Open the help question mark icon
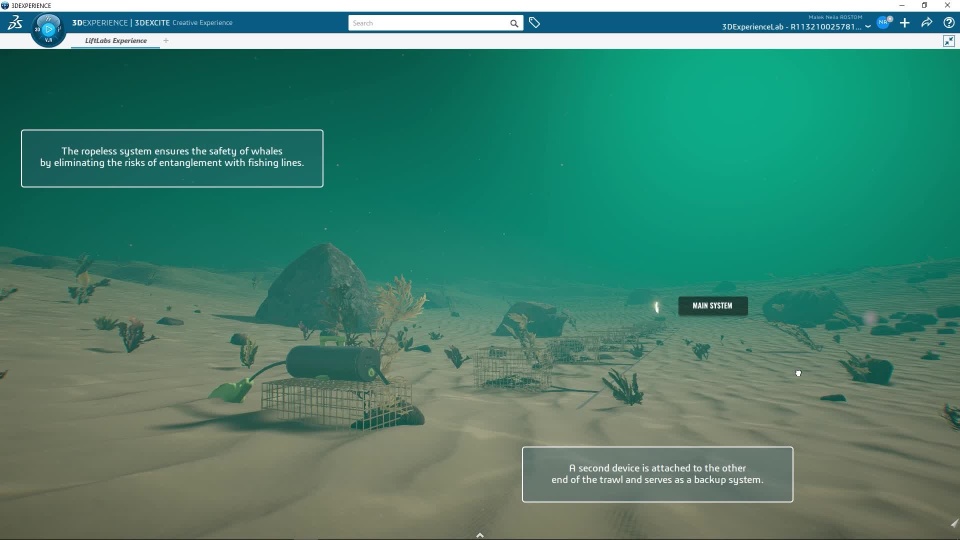 click(x=949, y=23)
